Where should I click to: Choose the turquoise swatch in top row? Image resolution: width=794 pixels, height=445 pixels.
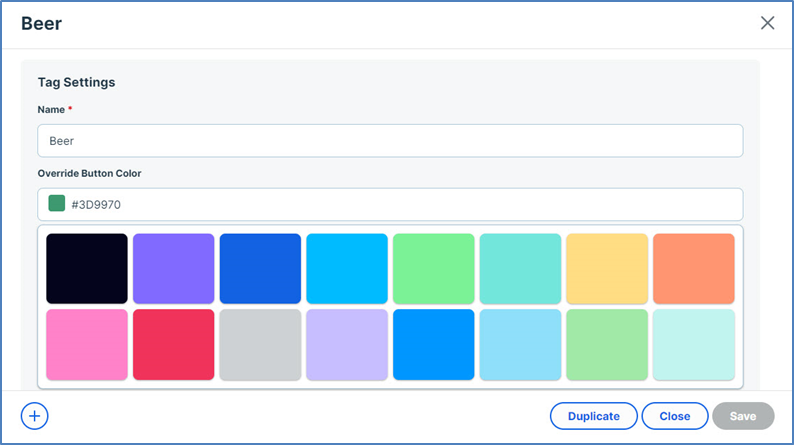coord(520,268)
